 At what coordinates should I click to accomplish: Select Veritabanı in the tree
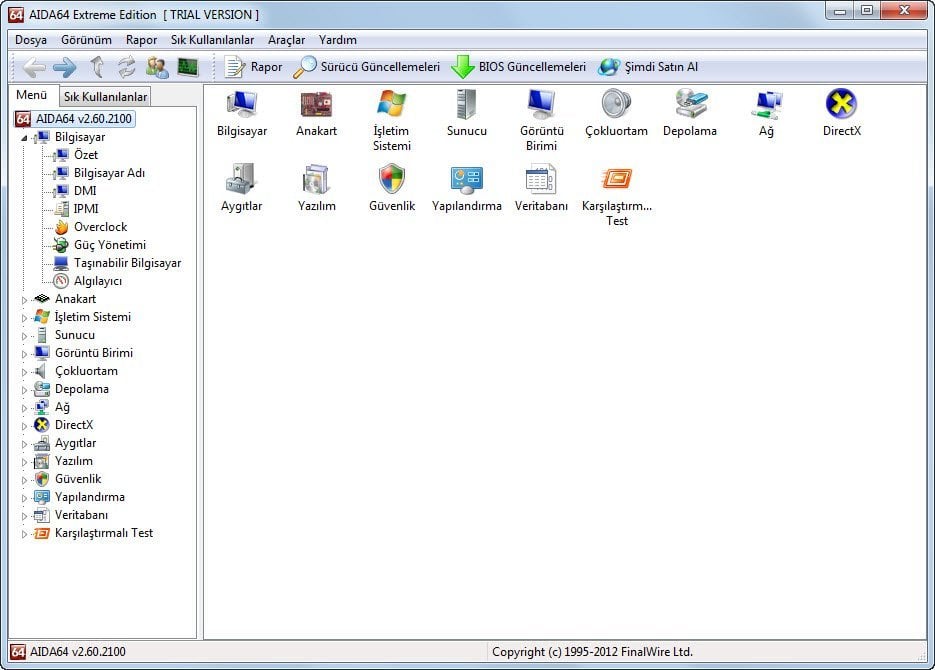point(81,515)
